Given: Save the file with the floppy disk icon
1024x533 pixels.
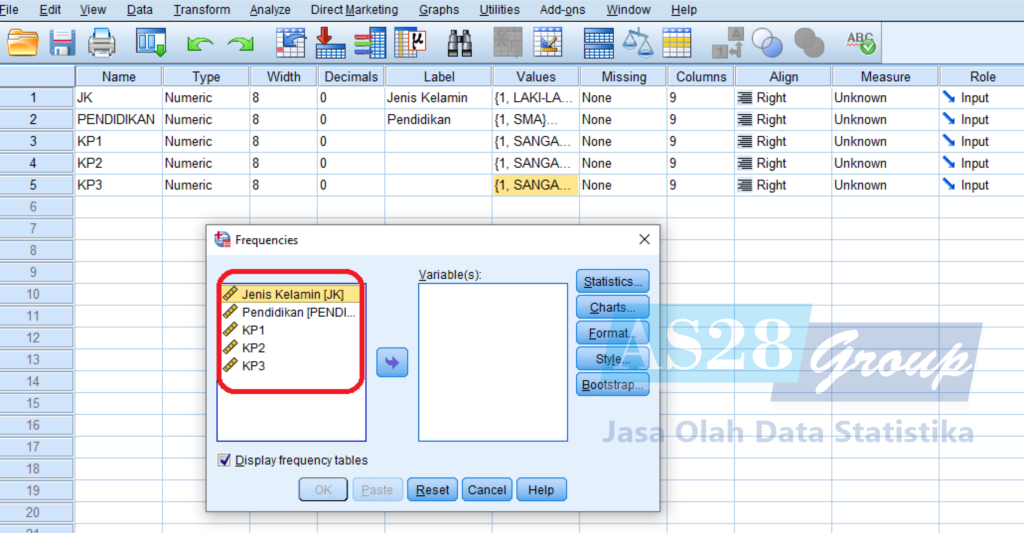Looking at the screenshot, I should [x=63, y=43].
